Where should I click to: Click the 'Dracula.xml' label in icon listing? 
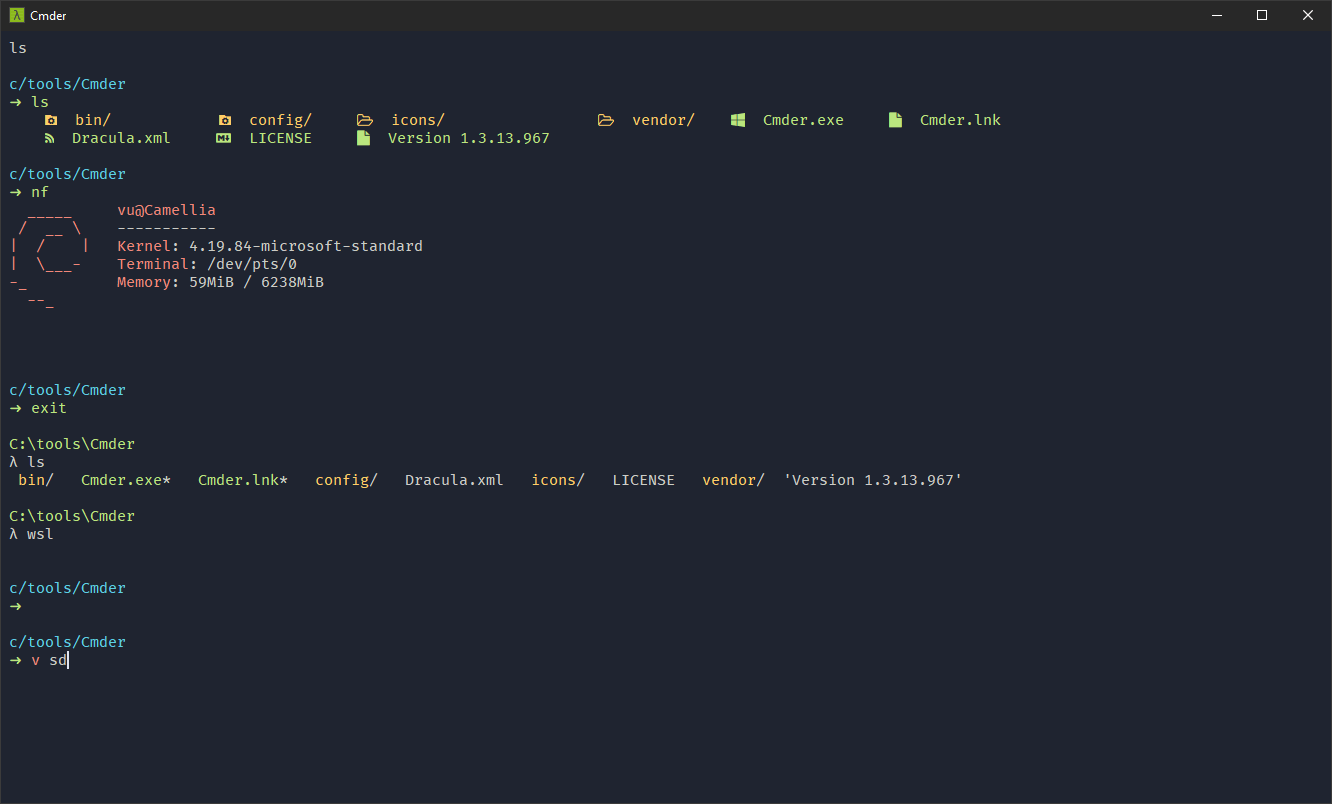(x=121, y=138)
